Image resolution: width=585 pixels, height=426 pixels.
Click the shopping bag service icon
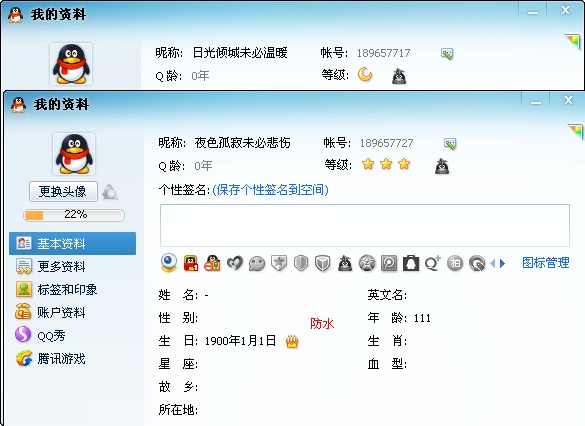tap(411, 263)
